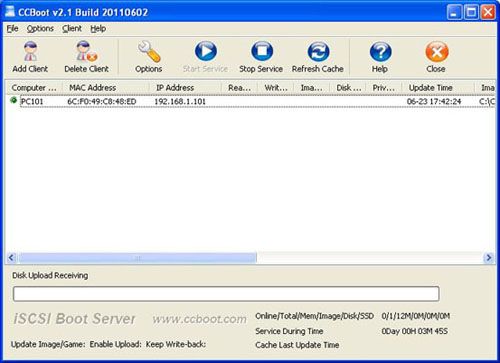Select the PC101 client row
The height and width of the screenshot is (363, 500).
click(x=250, y=101)
